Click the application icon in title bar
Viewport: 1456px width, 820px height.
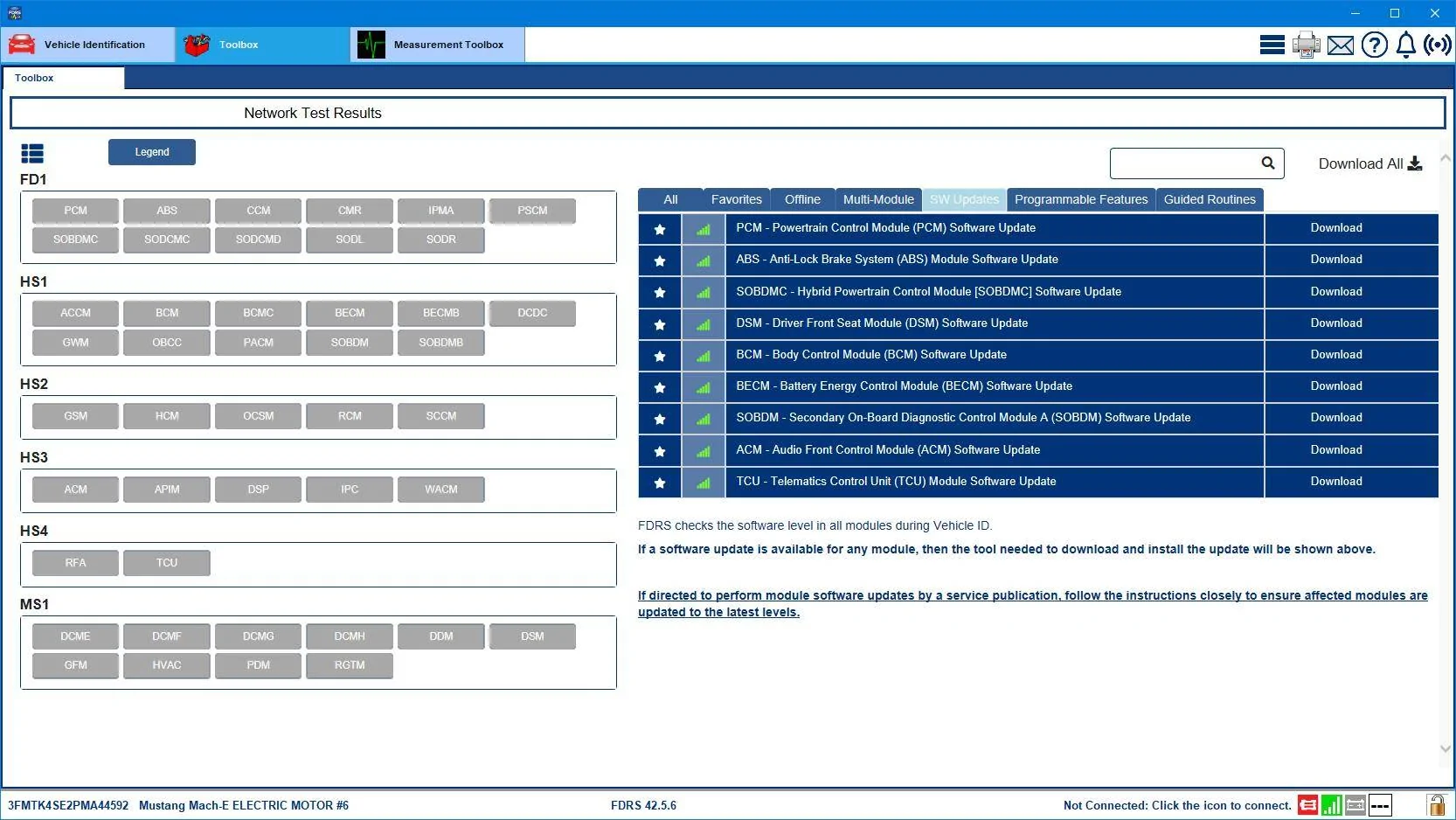click(x=14, y=13)
